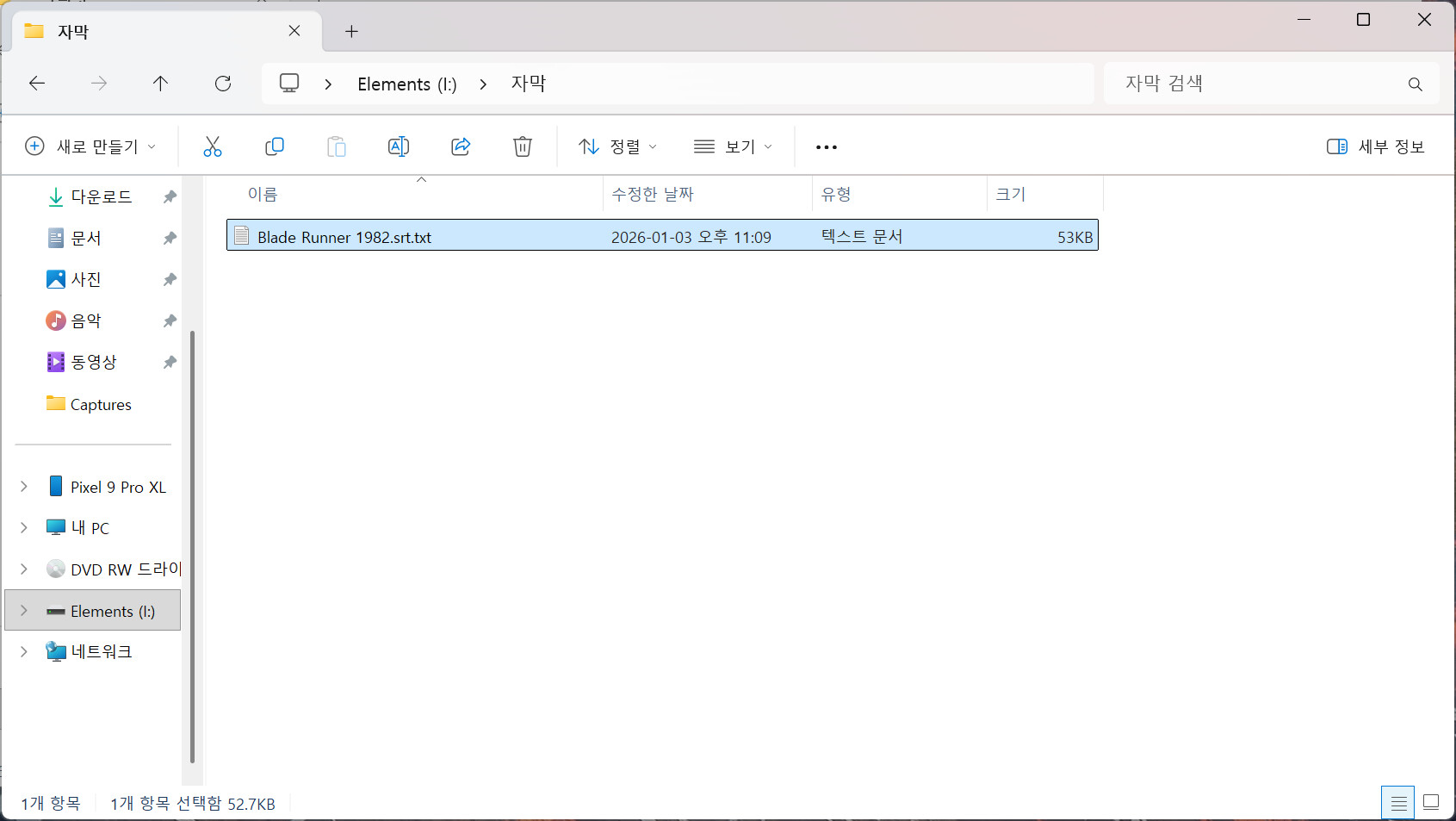This screenshot has height=821, width=1456.
Task: Click the Copy icon in toolbar
Action: [275, 146]
